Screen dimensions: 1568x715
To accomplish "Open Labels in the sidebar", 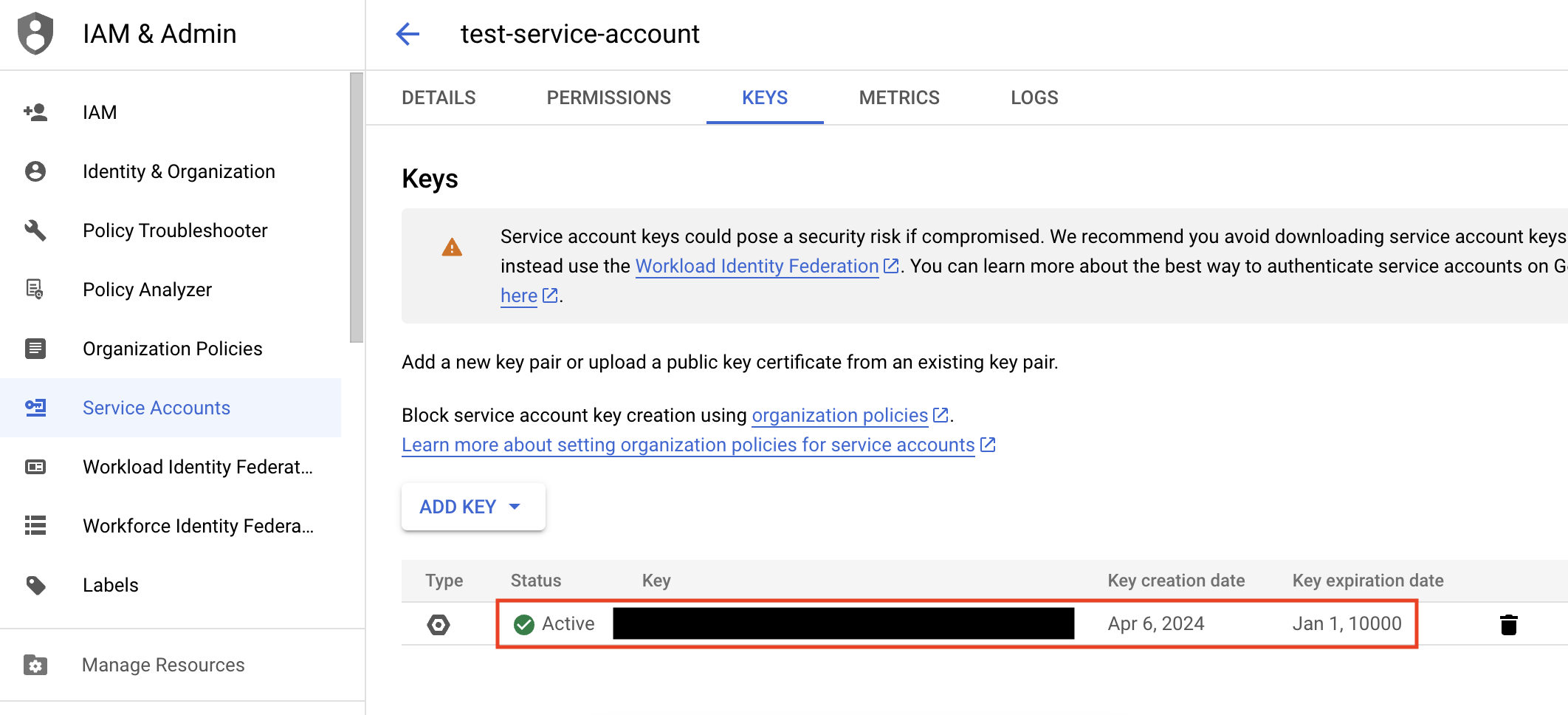I will 171,585.
